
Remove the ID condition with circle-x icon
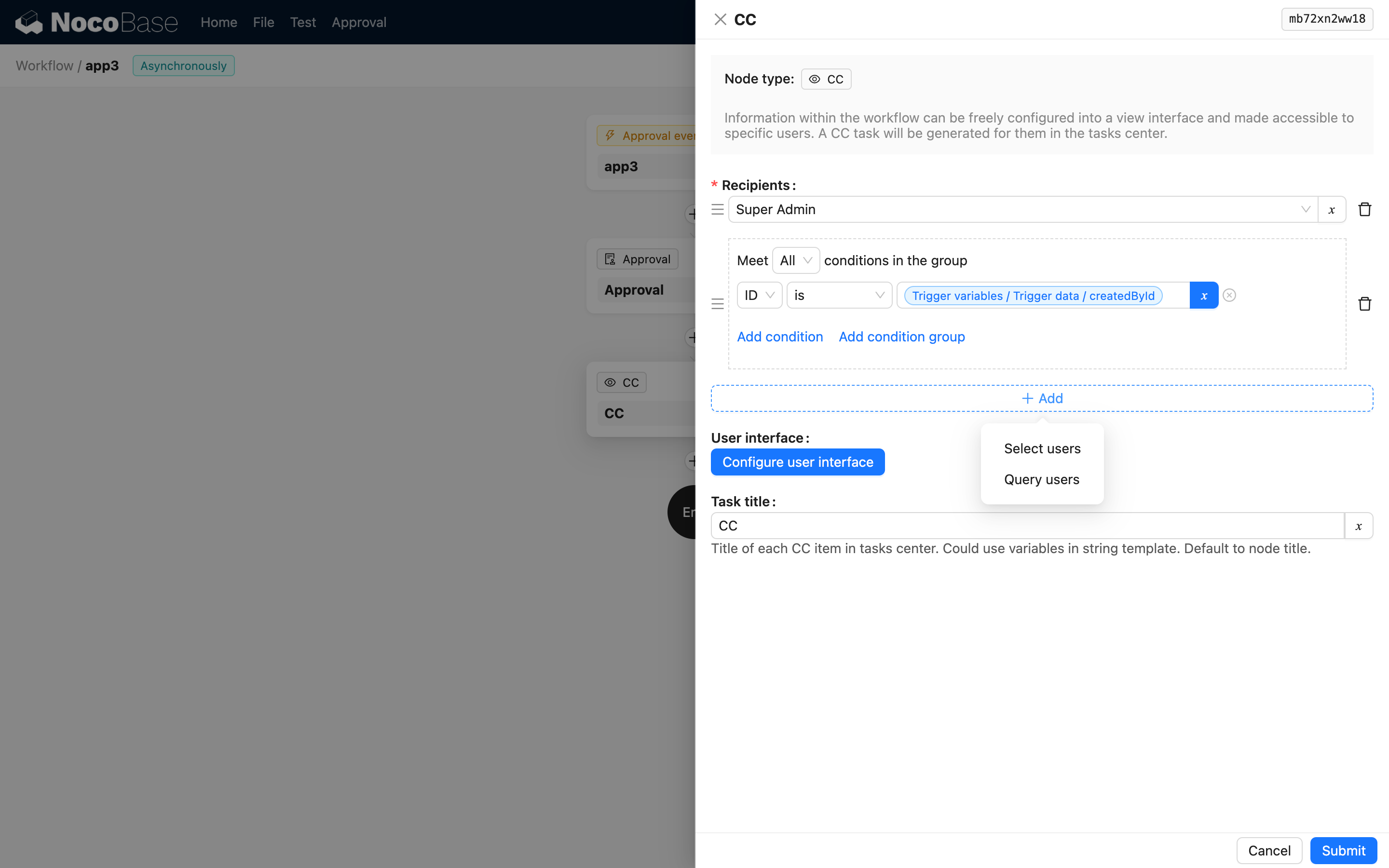[x=1229, y=295]
